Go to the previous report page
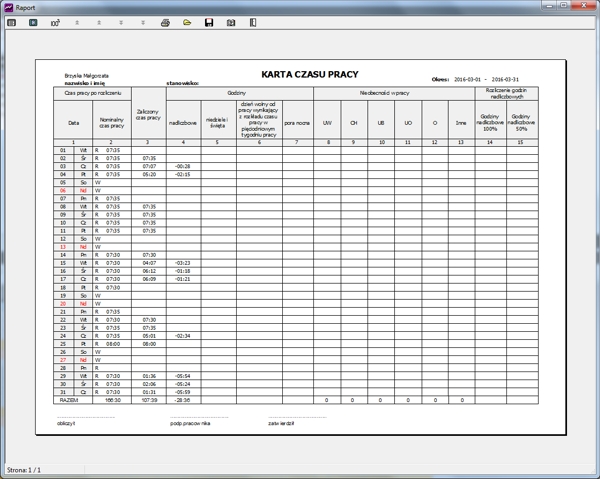This screenshot has width=600, height=479. click(99, 22)
